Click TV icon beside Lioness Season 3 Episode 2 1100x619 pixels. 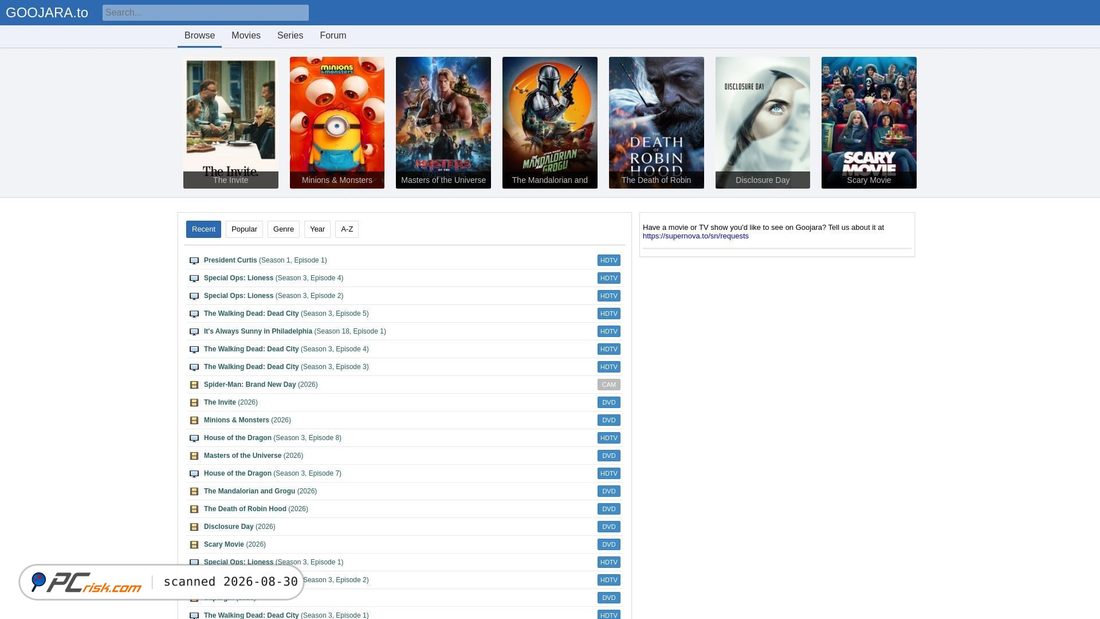coord(194,296)
